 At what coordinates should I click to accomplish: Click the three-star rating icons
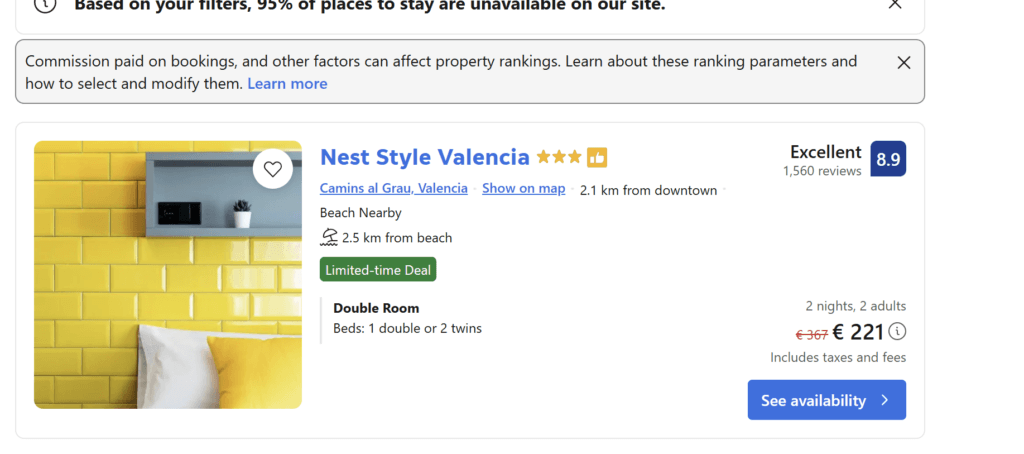[x=558, y=158]
